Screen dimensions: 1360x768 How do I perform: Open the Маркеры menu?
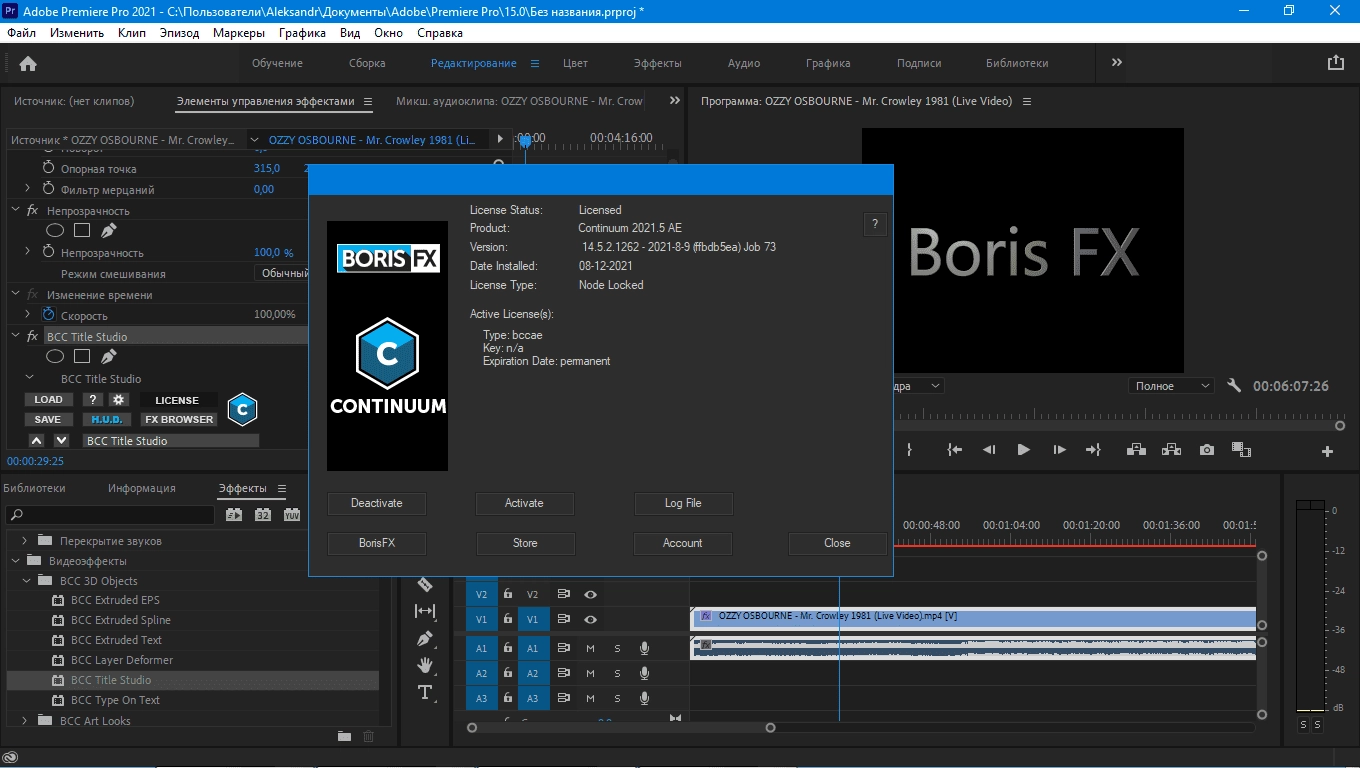tap(239, 33)
